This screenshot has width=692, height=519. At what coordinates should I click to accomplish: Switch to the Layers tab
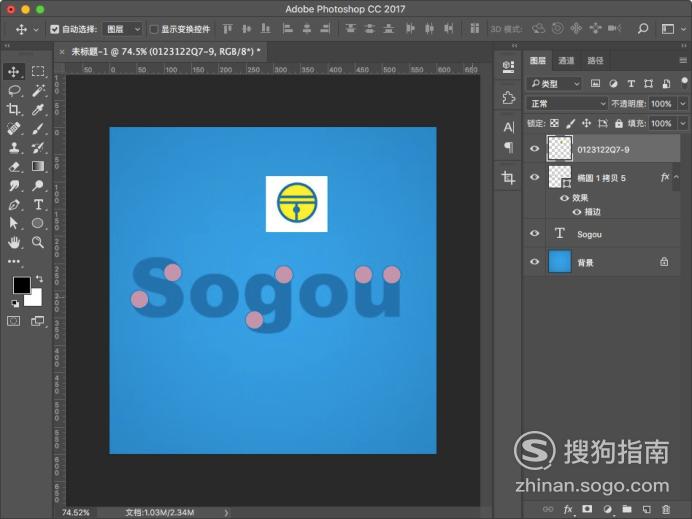[538, 60]
